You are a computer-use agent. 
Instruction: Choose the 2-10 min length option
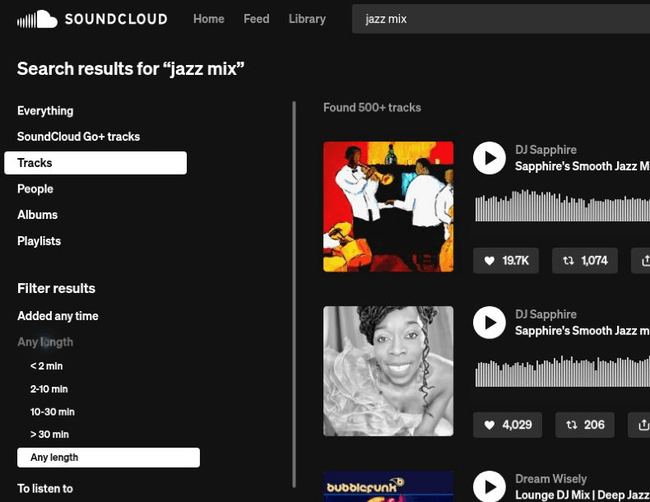tap(49, 389)
